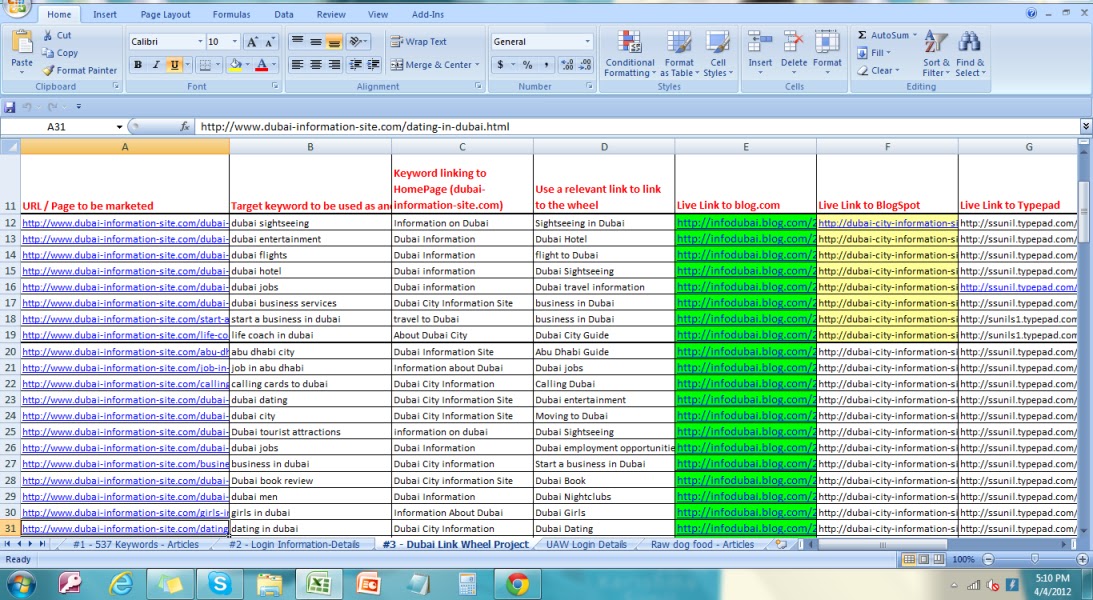Use Find & Select
The image size is (1093, 600).
969,55
